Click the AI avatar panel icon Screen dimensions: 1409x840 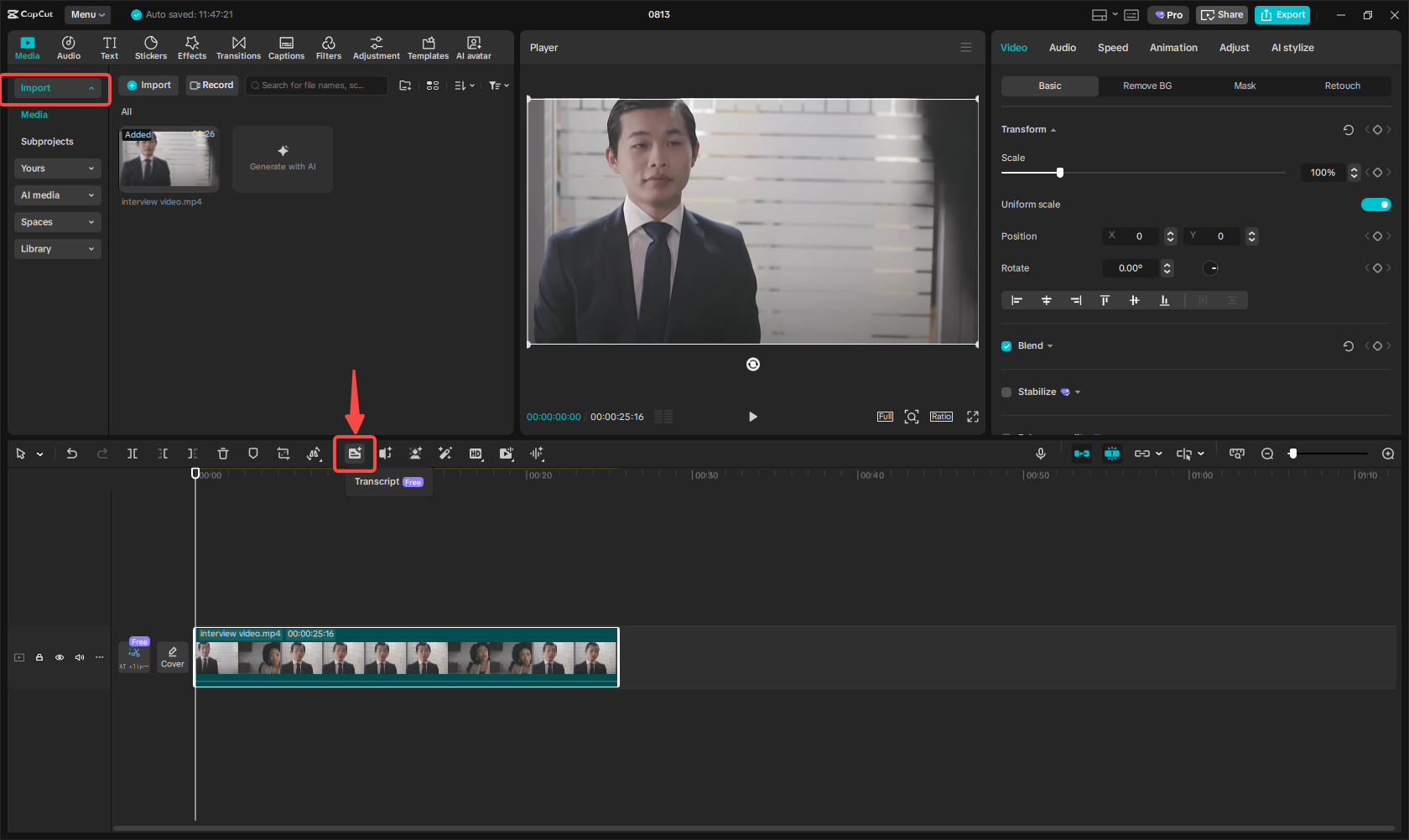point(473,47)
